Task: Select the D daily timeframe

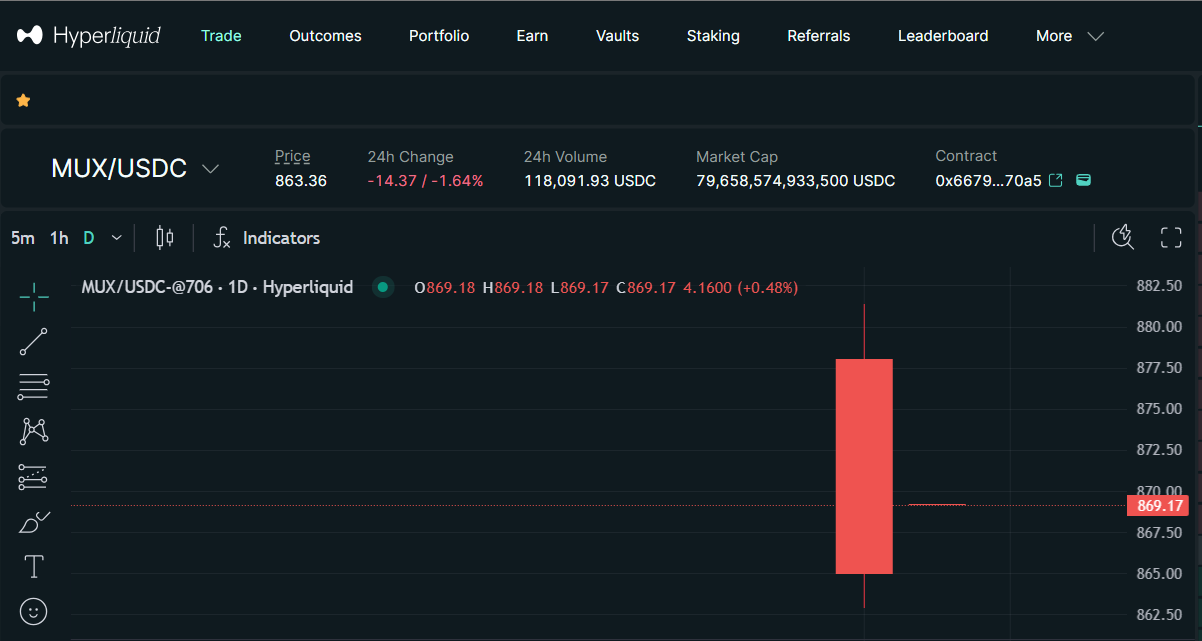Action: (89, 238)
